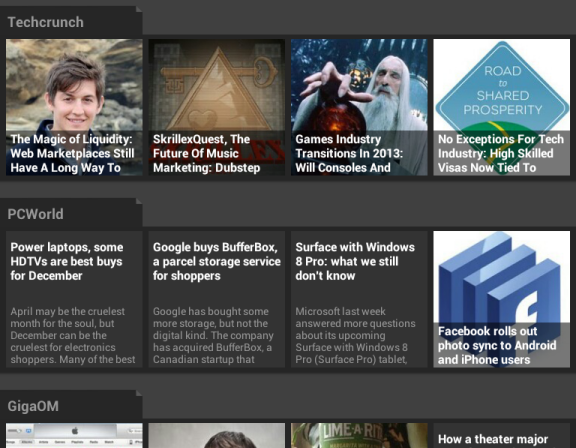Open 'Power laptops, some HDTVs' article
Viewport: 576px width, 448px height.
click(74, 299)
